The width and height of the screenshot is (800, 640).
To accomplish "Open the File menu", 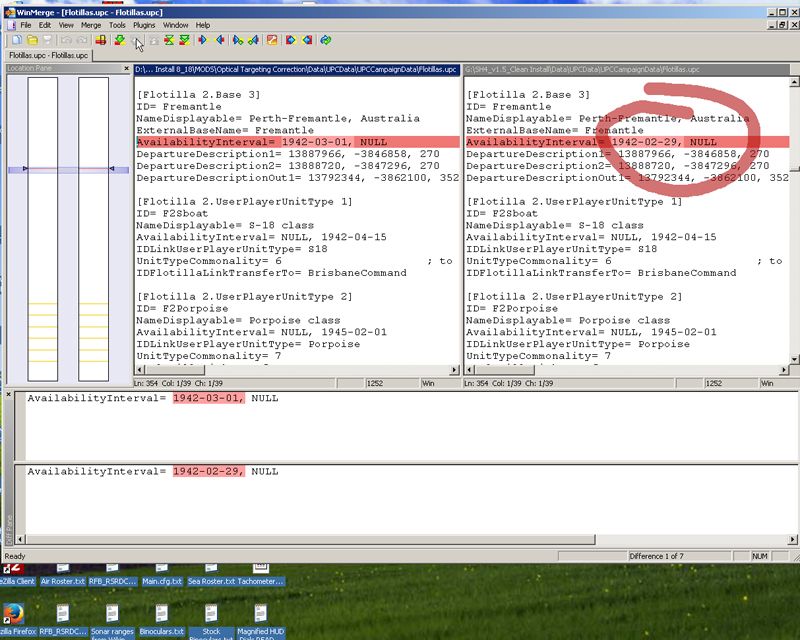I will click(26, 25).
